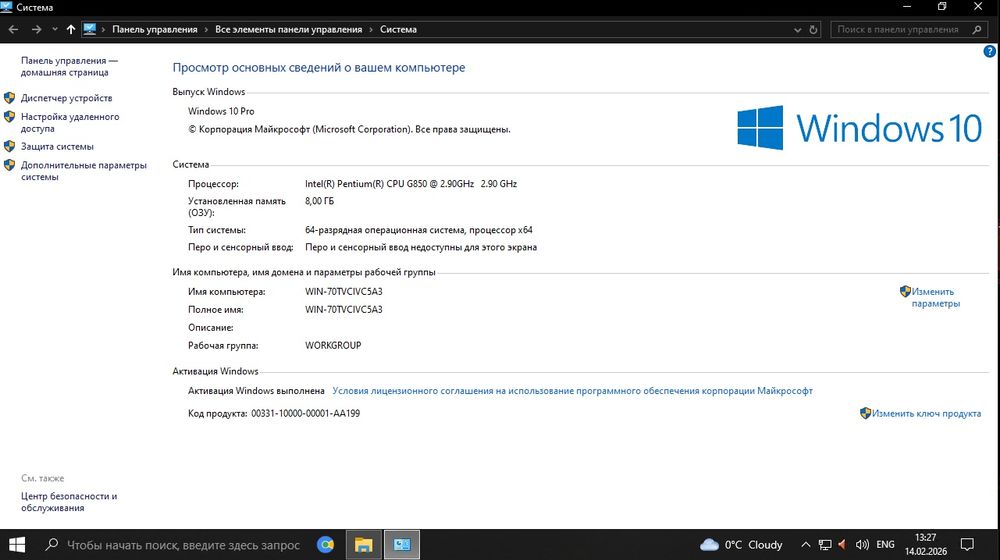
Task: Click shield icon next to 'Изменить ключ продукта'
Action: tap(865, 413)
